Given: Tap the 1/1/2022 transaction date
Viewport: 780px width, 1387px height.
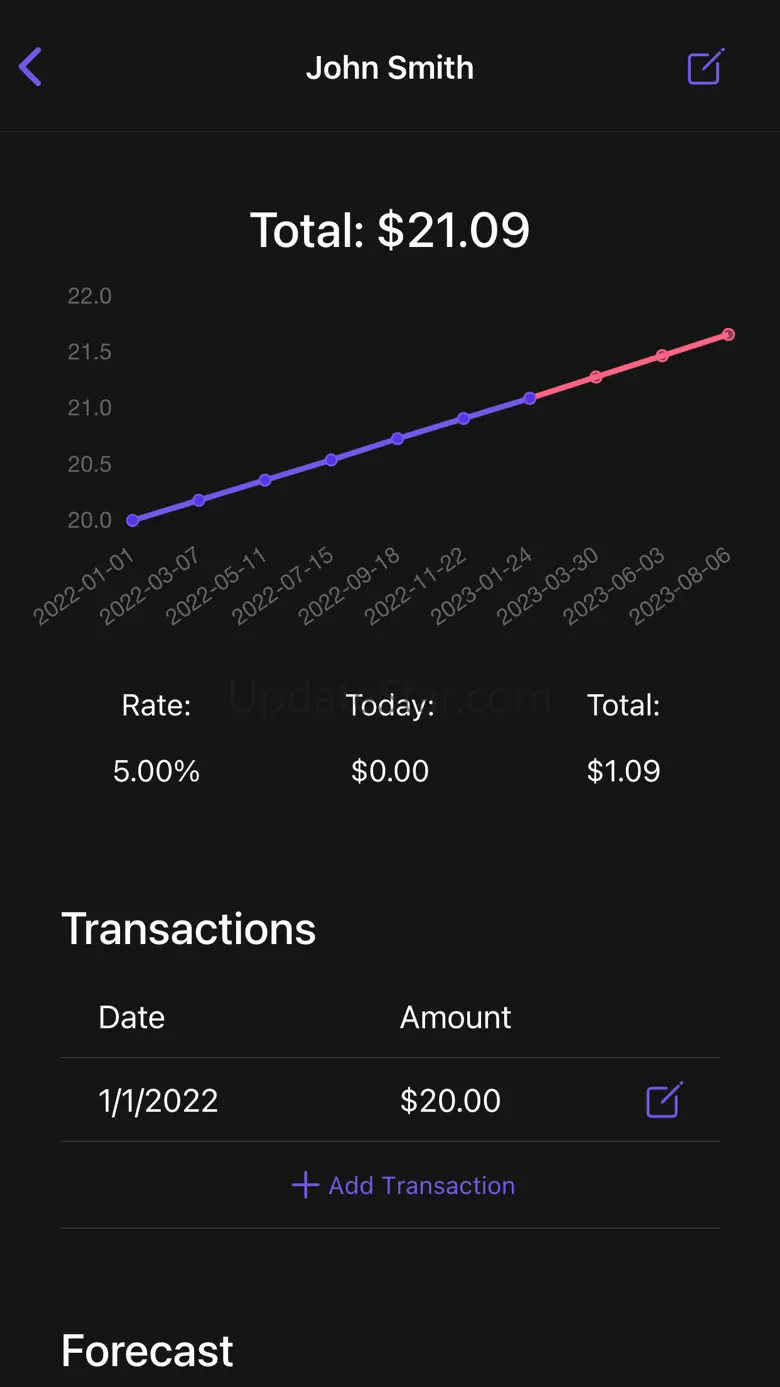Looking at the screenshot, I should pyautogui.click(x=158, y=1100).
